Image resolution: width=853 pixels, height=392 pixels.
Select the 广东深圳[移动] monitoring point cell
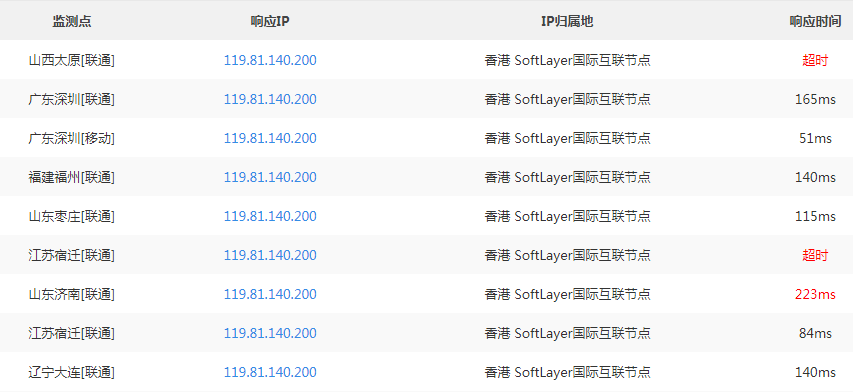(72, 139)
